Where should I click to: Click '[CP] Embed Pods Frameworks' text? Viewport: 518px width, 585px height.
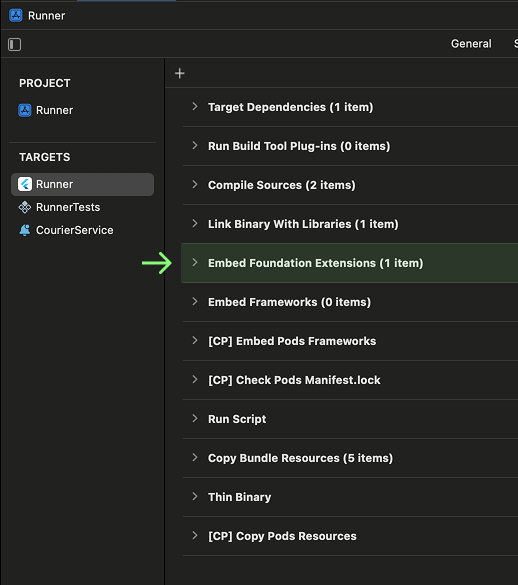point(292,341)
